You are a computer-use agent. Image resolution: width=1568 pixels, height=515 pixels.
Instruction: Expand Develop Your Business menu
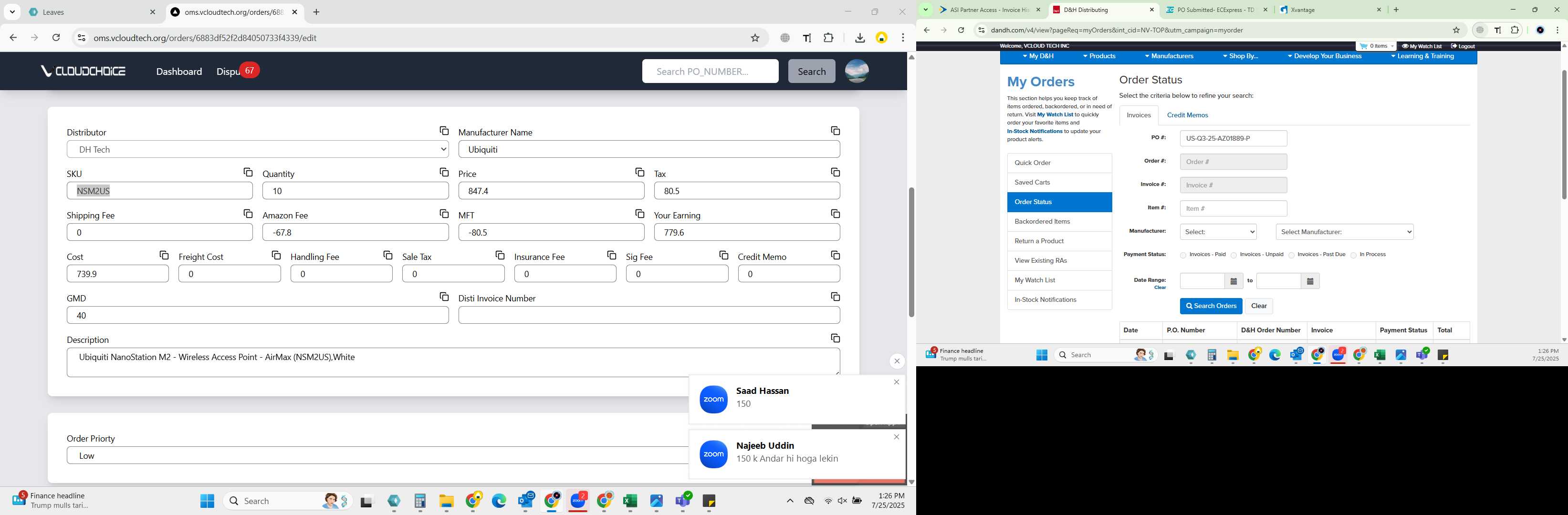click(1324, 57)
